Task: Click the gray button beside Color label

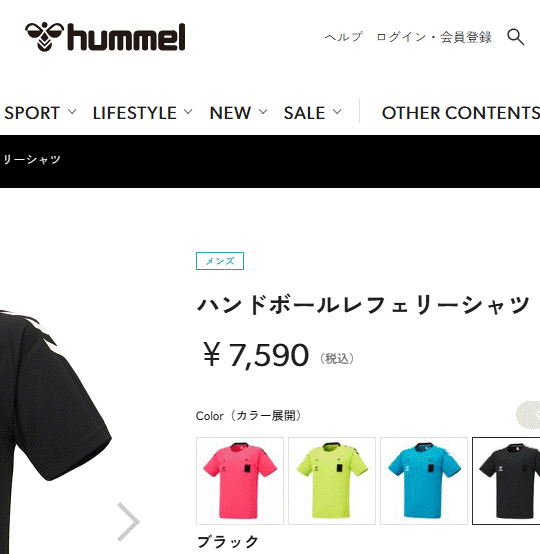Action: click(528, 416)
